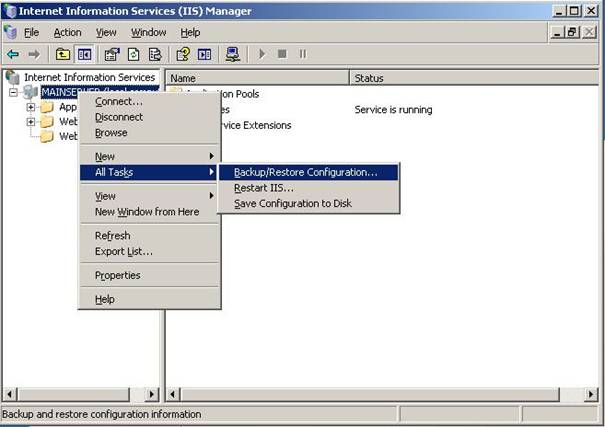
Task: Click left scroll arrow of list pane
Action: [x=172, y=394]
